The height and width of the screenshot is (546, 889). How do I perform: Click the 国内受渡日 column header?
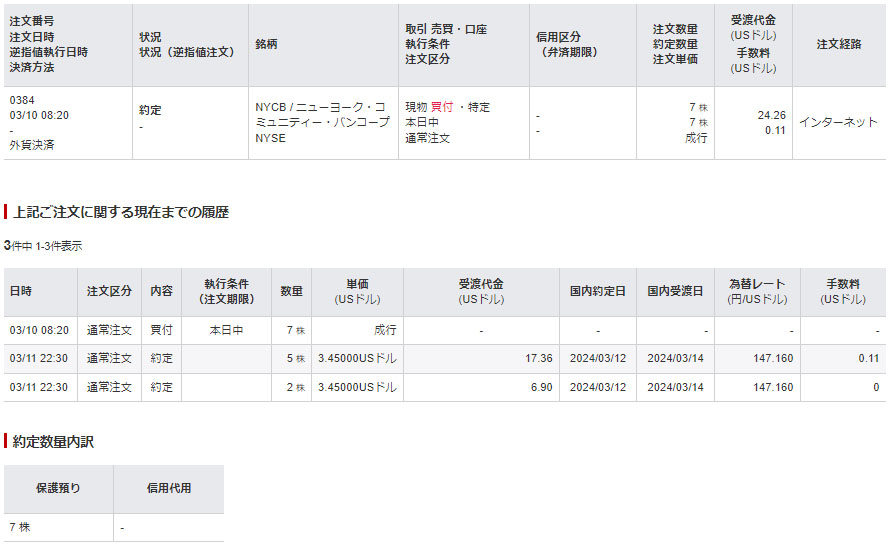point(675,291)
